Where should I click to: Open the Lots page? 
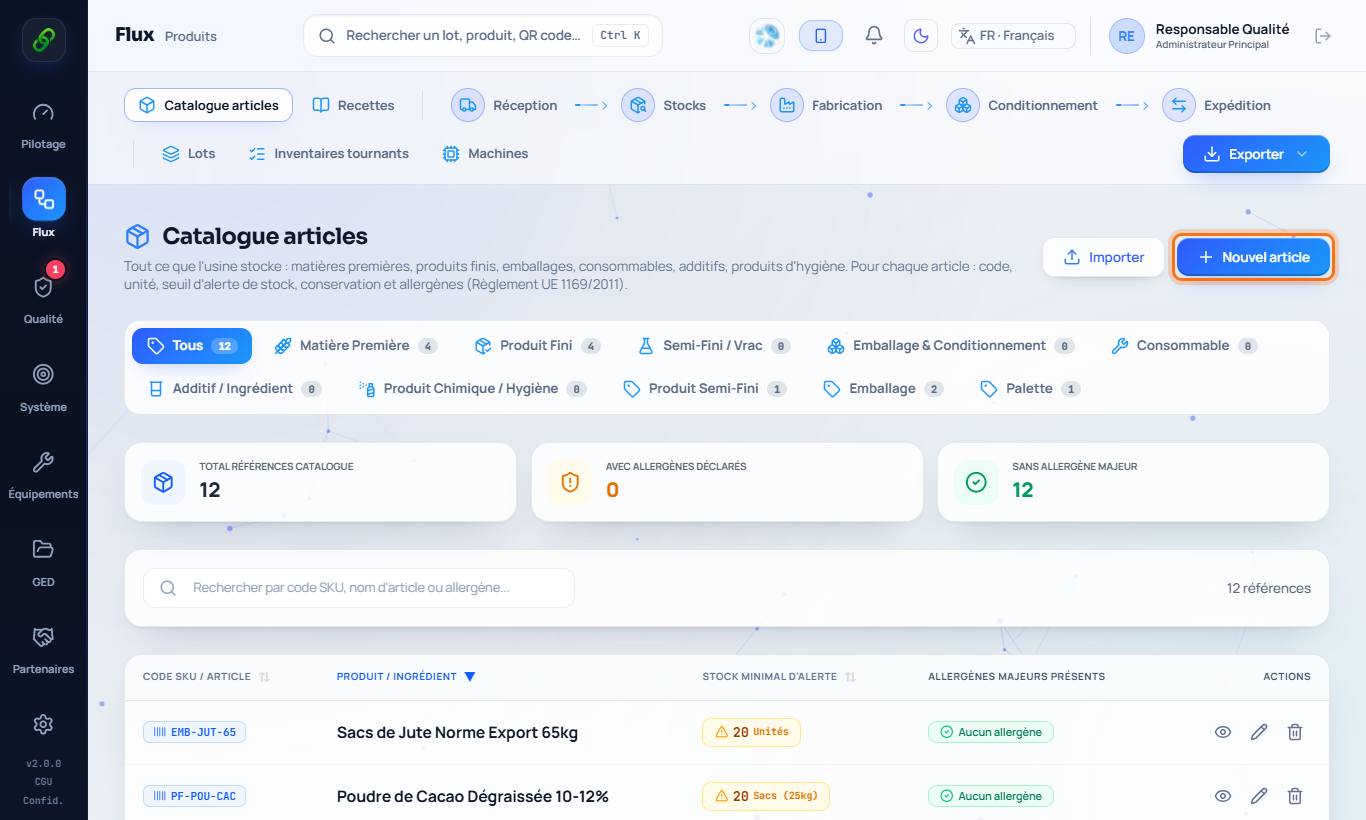(x=188, y=154)
